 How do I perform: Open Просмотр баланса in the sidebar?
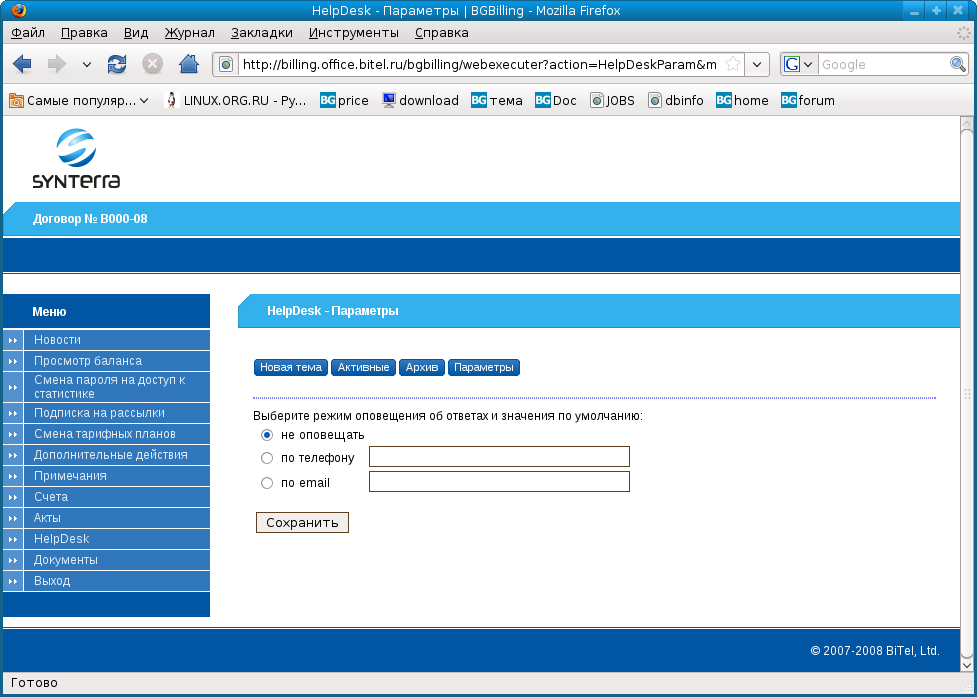pyautogui.click(x=88, y=361)
